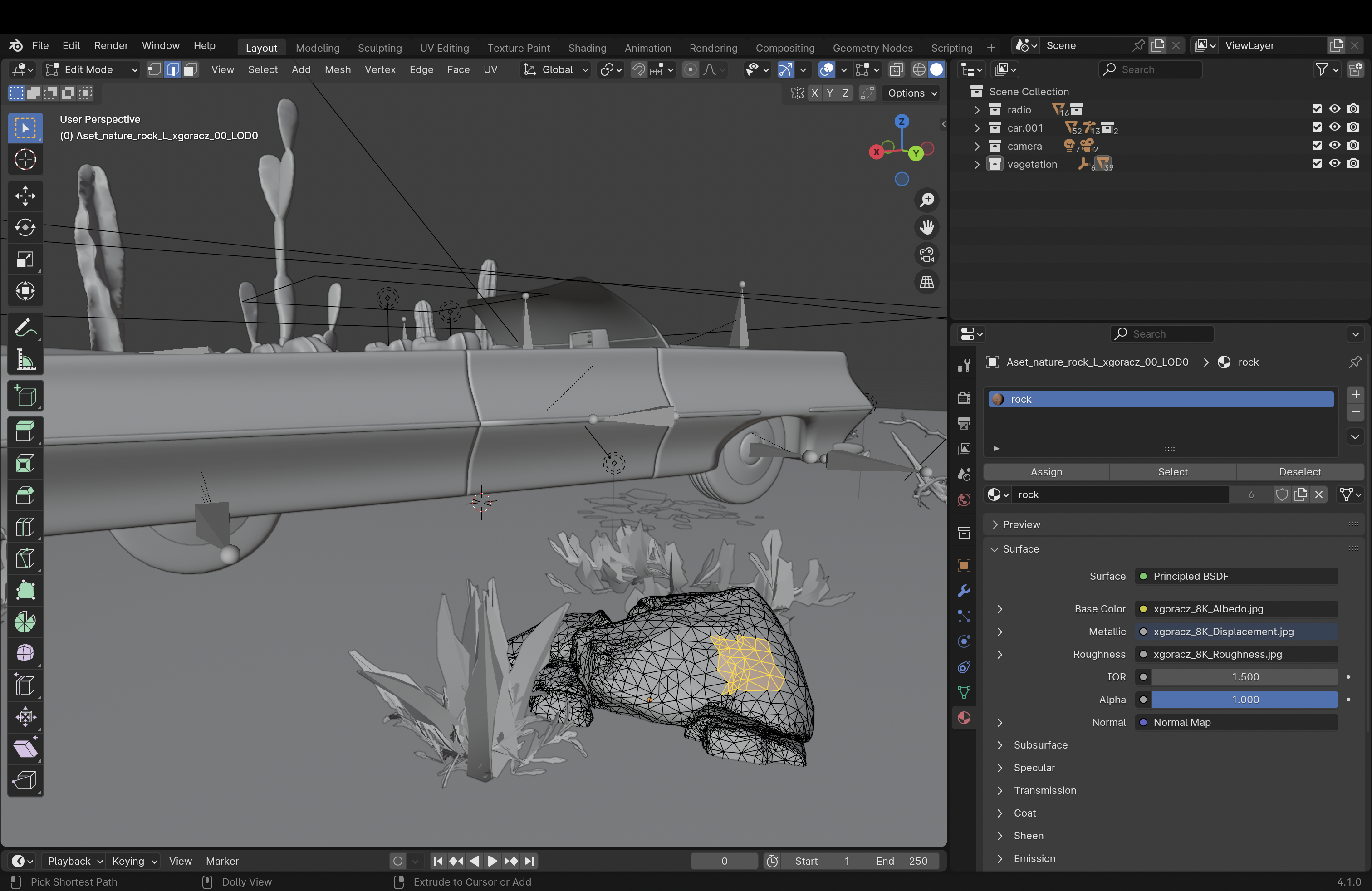
Task: Hide the radio collection in viewport
Action: (x=1334, y=109)
